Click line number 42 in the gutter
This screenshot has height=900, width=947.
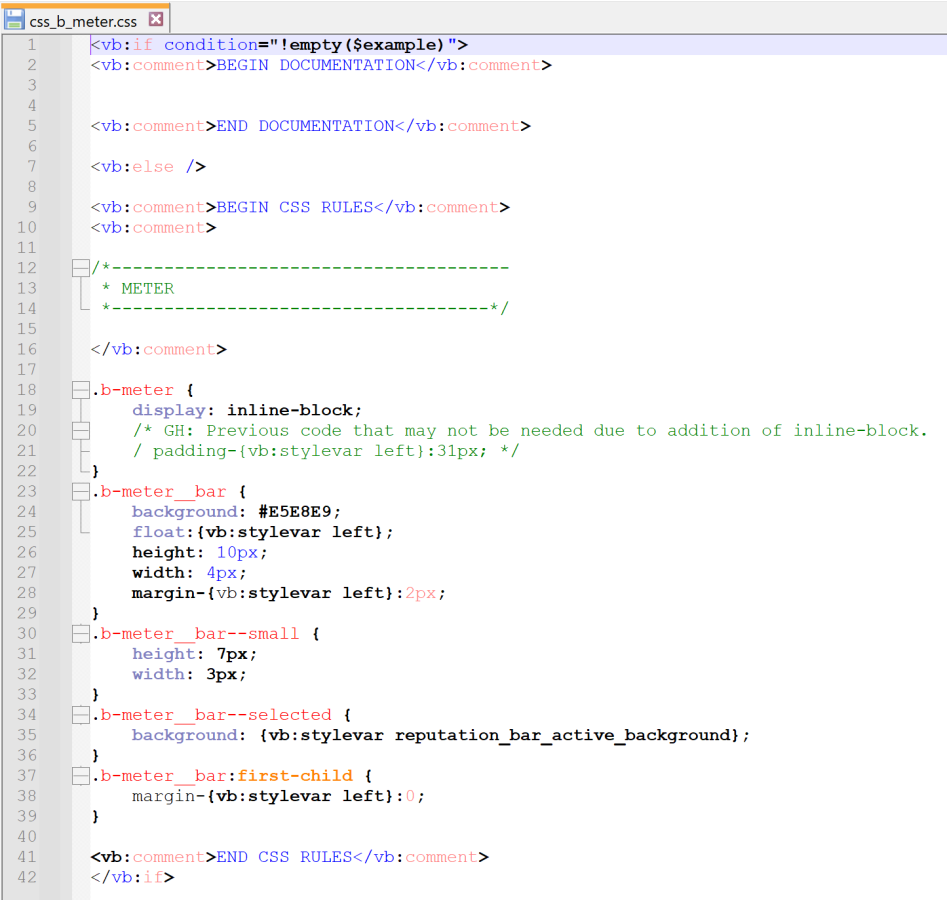[27, 876]
